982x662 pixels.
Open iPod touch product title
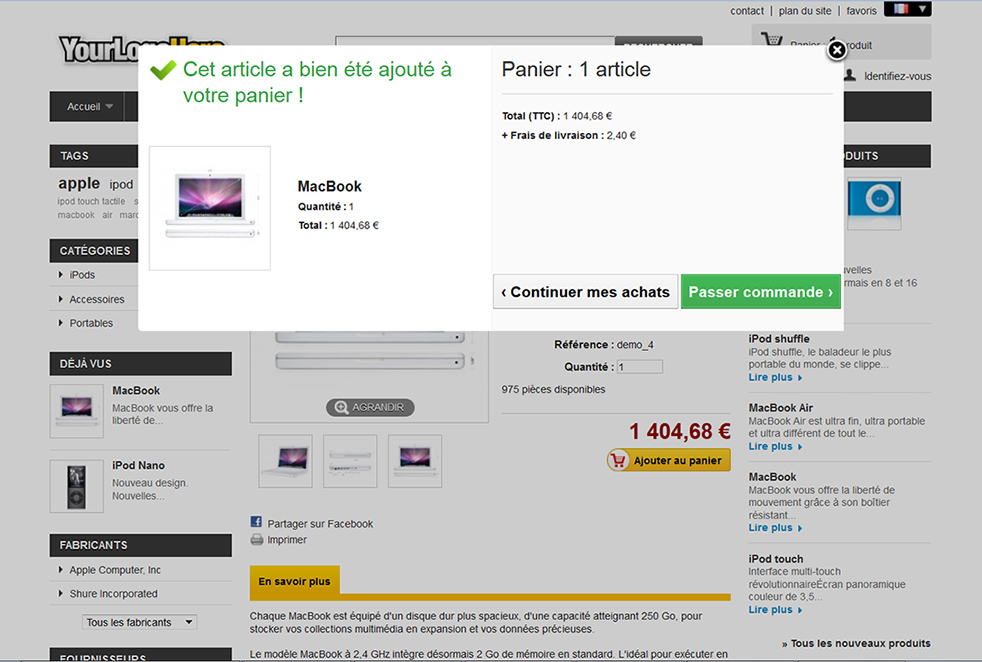point(775,559)
